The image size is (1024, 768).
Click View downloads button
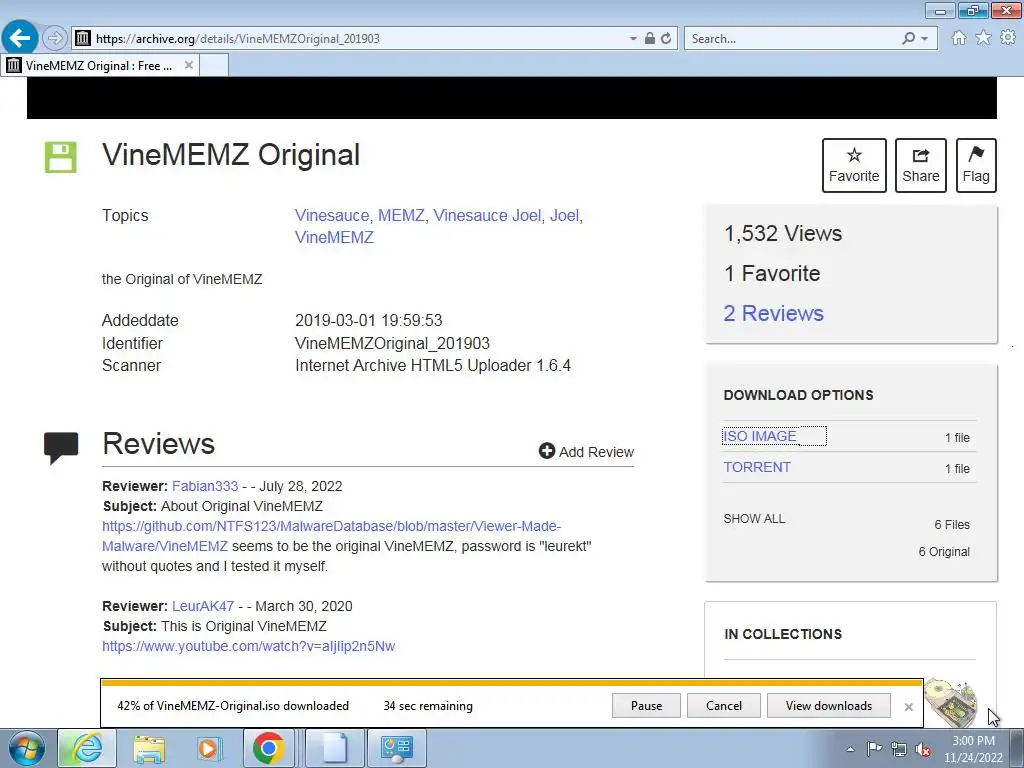click(829, 705)
